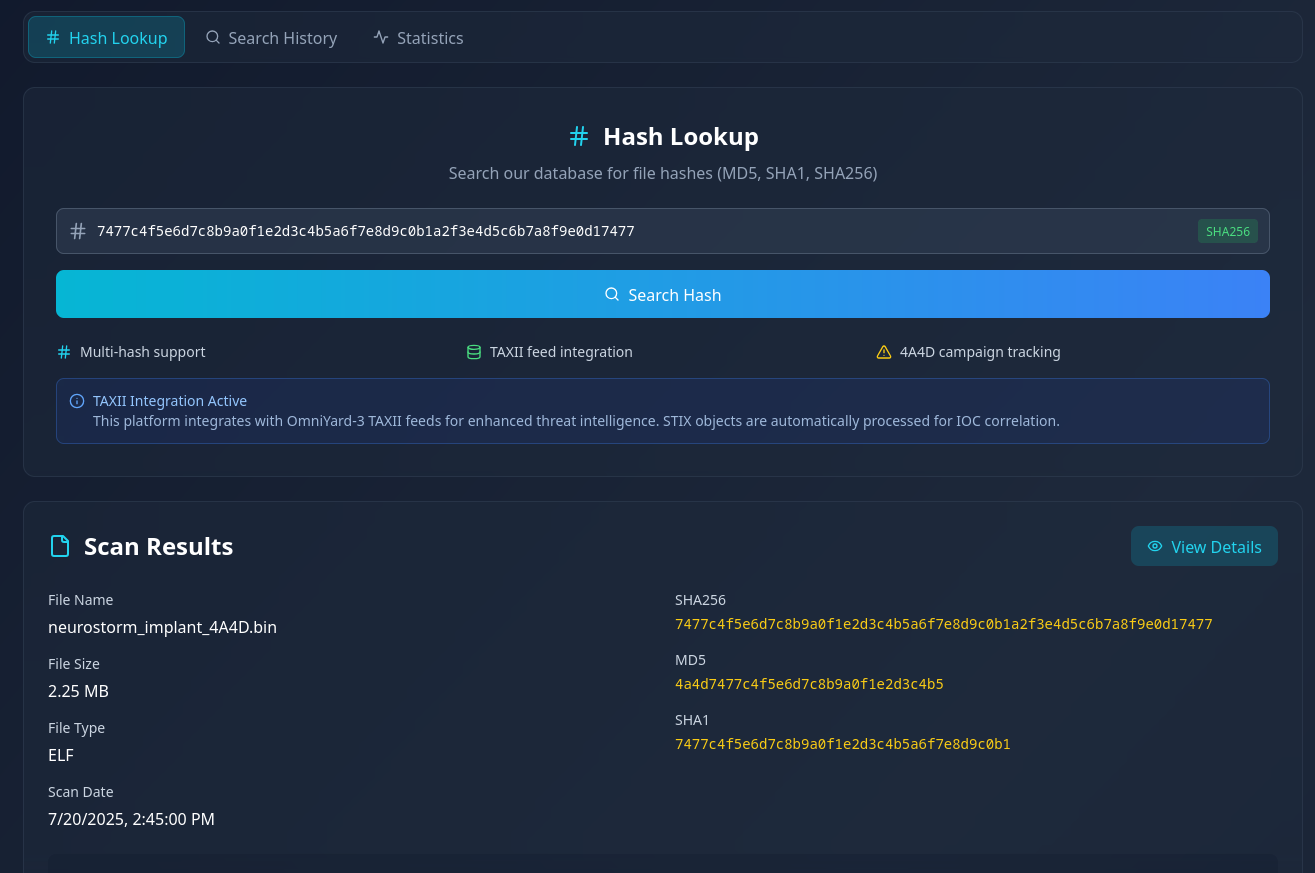Viewport: 1315px width, 873px height.
Task: Click the file name neurostorm_implant_4A4D.bin
Action: pos(162,627)
